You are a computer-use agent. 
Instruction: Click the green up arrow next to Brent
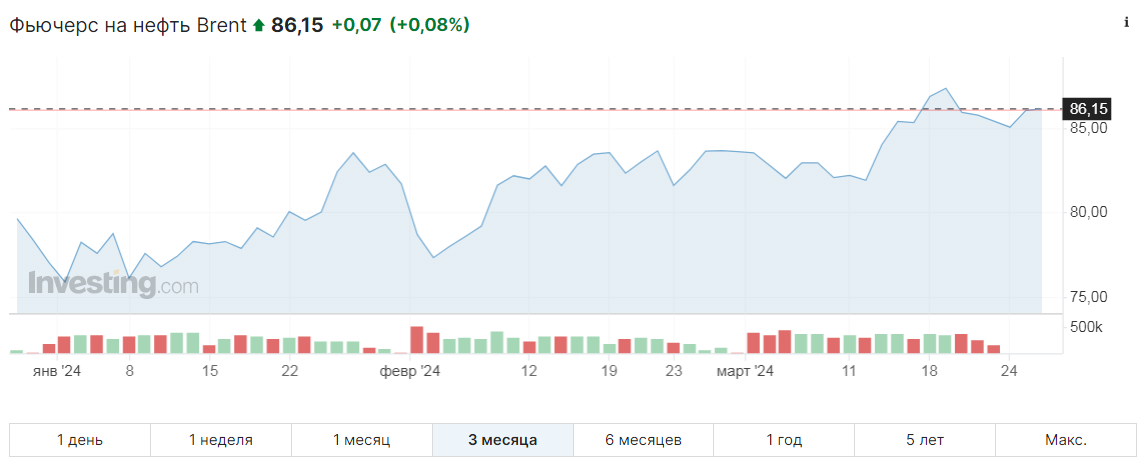[258, 25]
